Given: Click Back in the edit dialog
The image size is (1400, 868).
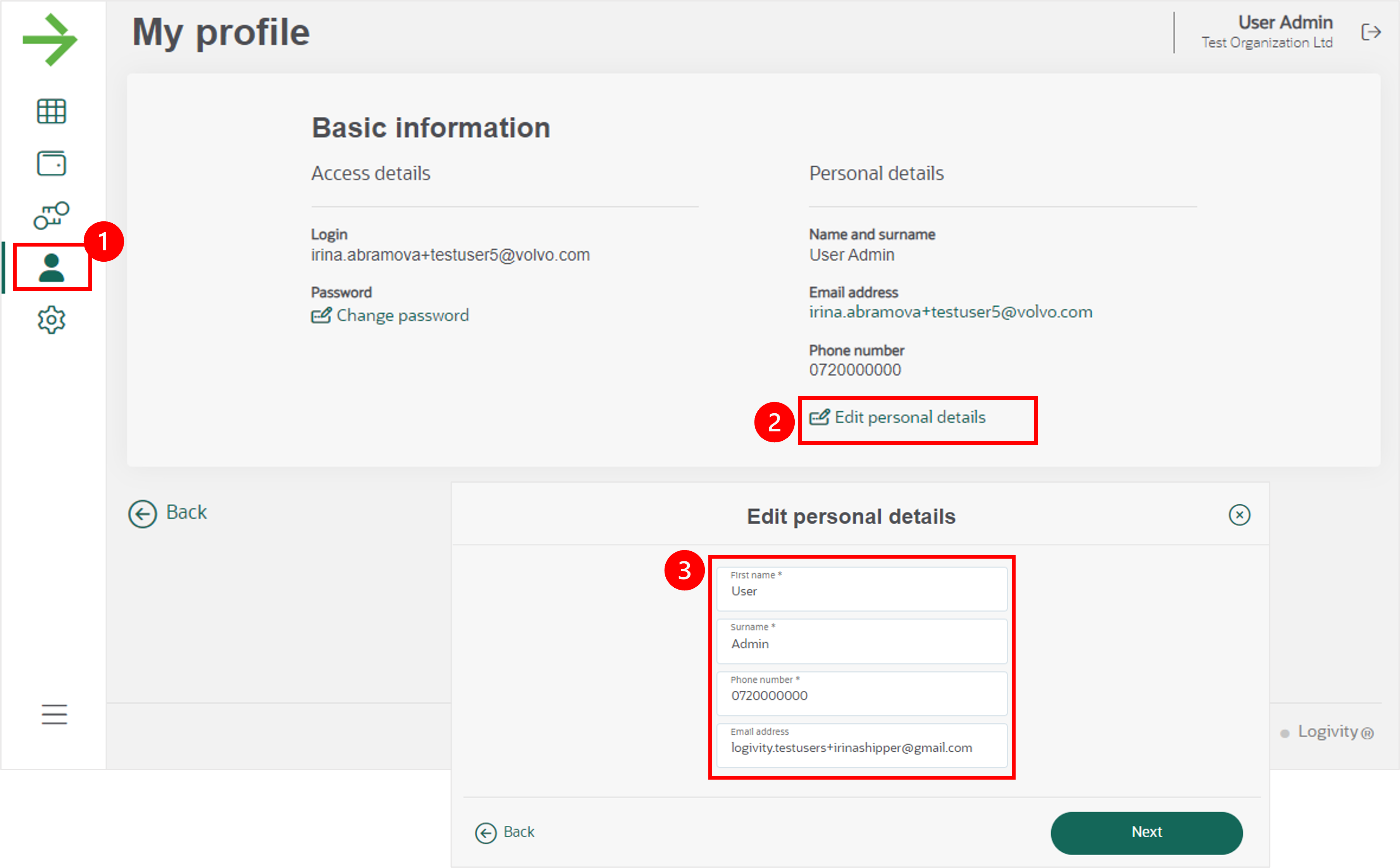Looking at the screenshot, I should (505, 832).
